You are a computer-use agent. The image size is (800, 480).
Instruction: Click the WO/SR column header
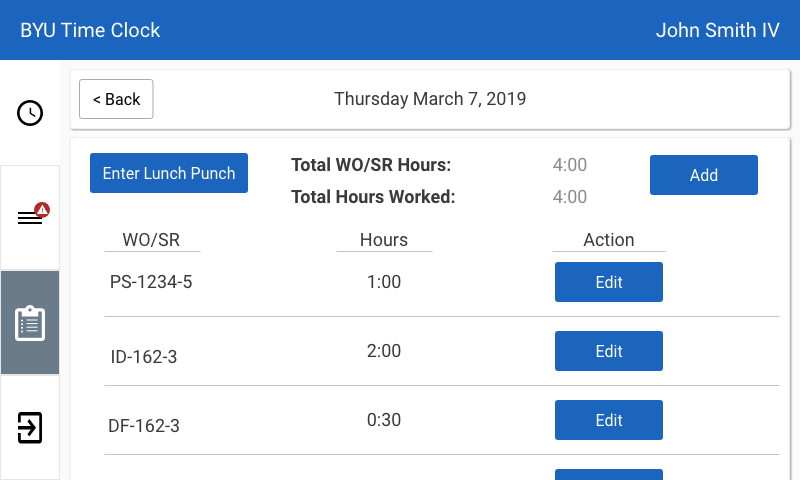click(x=151, y=240)
